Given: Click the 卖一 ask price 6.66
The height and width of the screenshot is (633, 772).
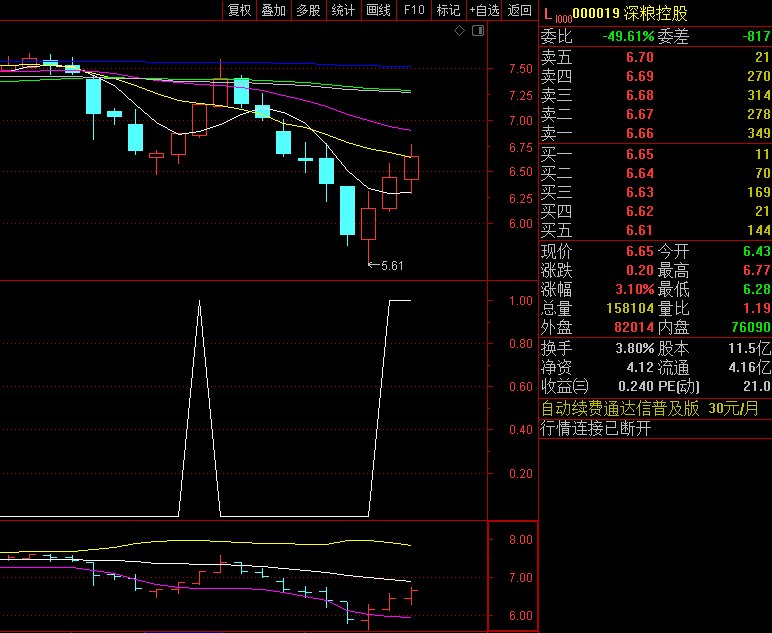Looking at the screenshot, I should point(639,133).
